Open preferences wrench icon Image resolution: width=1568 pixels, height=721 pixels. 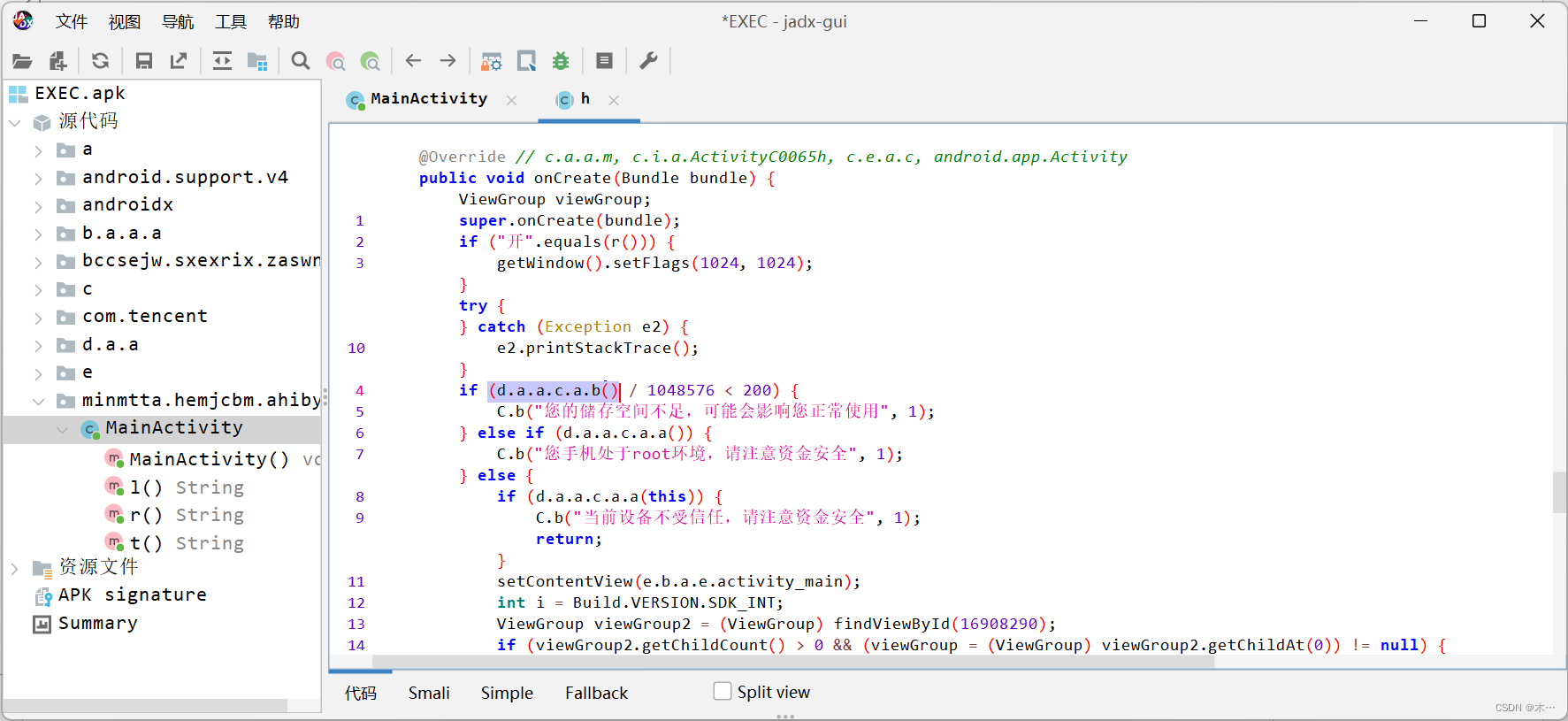(x=648, y=61)
